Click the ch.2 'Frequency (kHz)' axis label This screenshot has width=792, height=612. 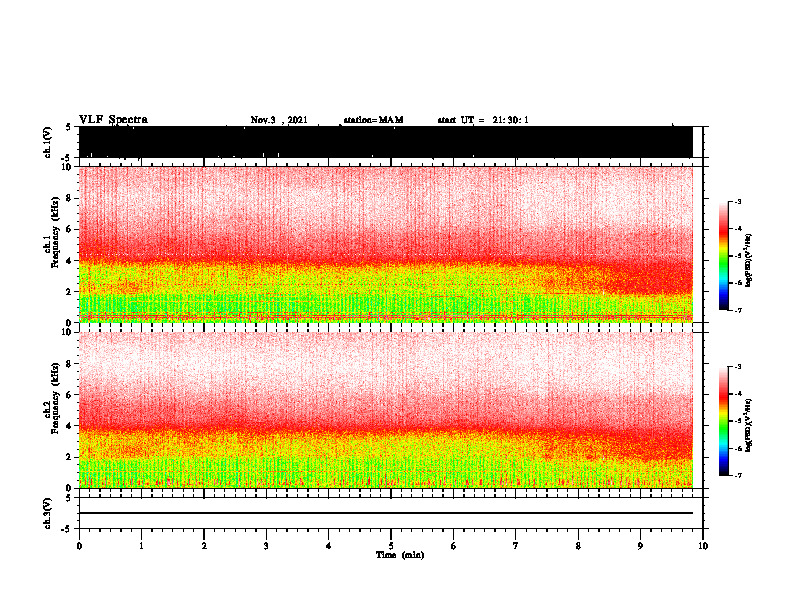[x=55, y=398]
